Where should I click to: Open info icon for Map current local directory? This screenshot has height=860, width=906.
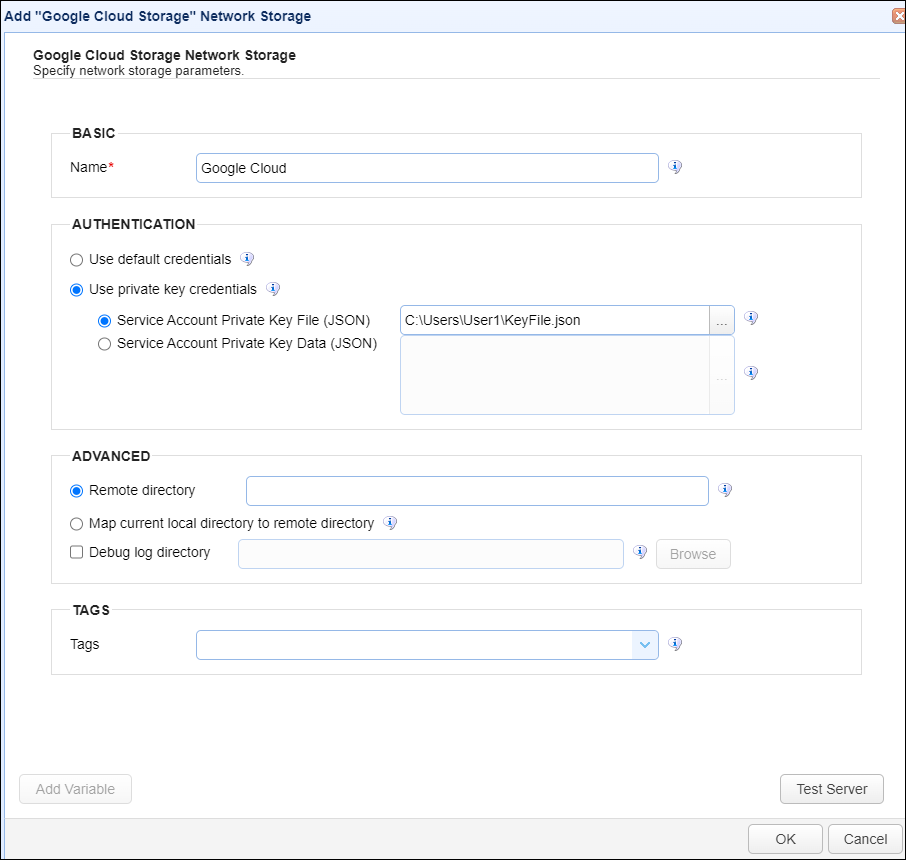[x=390, y=522]
